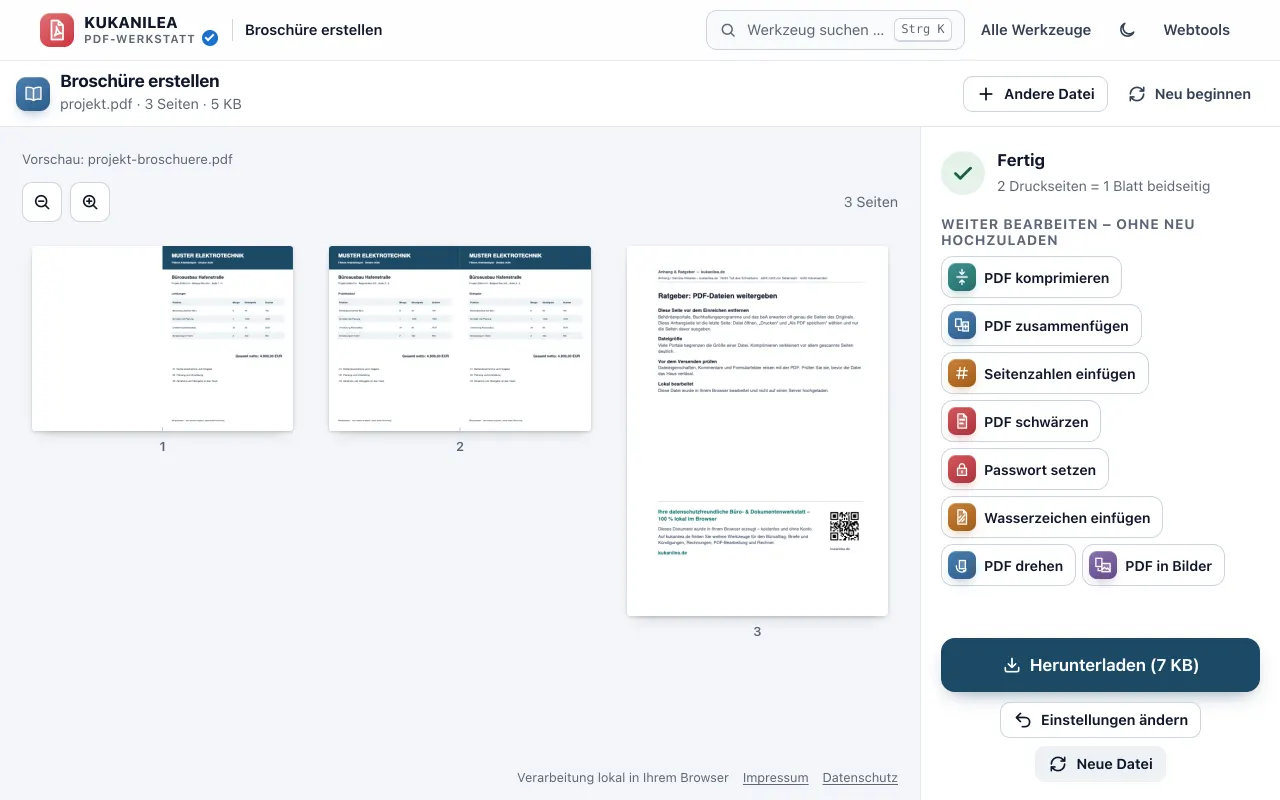The width and height of the screenshot is (1280, 800).
Task: Open Passwort setzen tool
Action: click(1025, 470)
